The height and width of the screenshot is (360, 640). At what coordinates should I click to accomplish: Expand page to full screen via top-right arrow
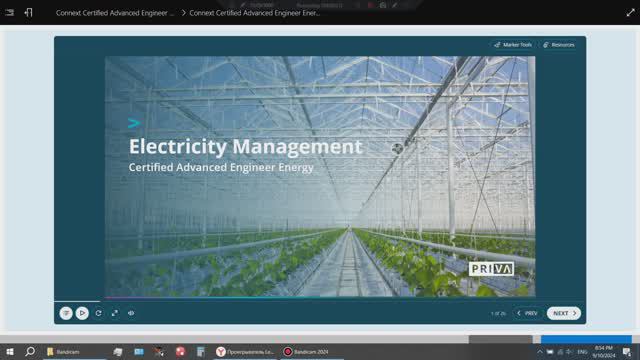[630, 13]
